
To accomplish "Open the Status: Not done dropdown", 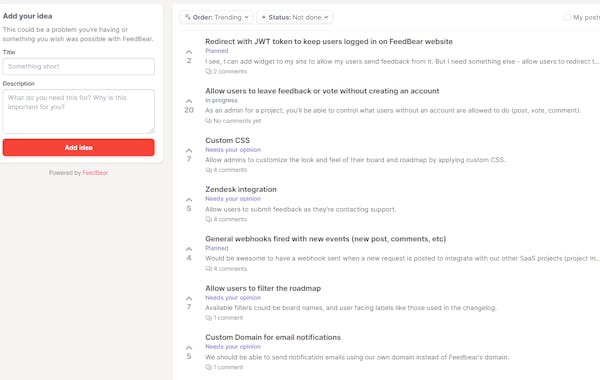I will [294, 17].
